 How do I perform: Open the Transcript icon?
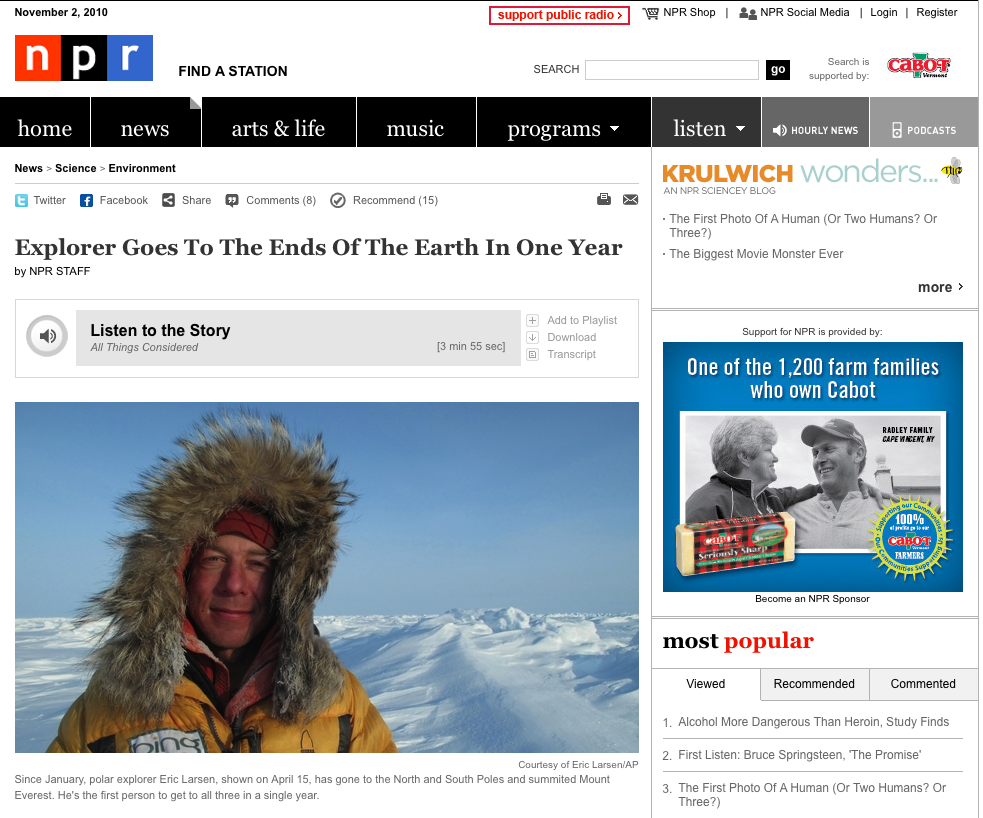click(x=532, y=354)
